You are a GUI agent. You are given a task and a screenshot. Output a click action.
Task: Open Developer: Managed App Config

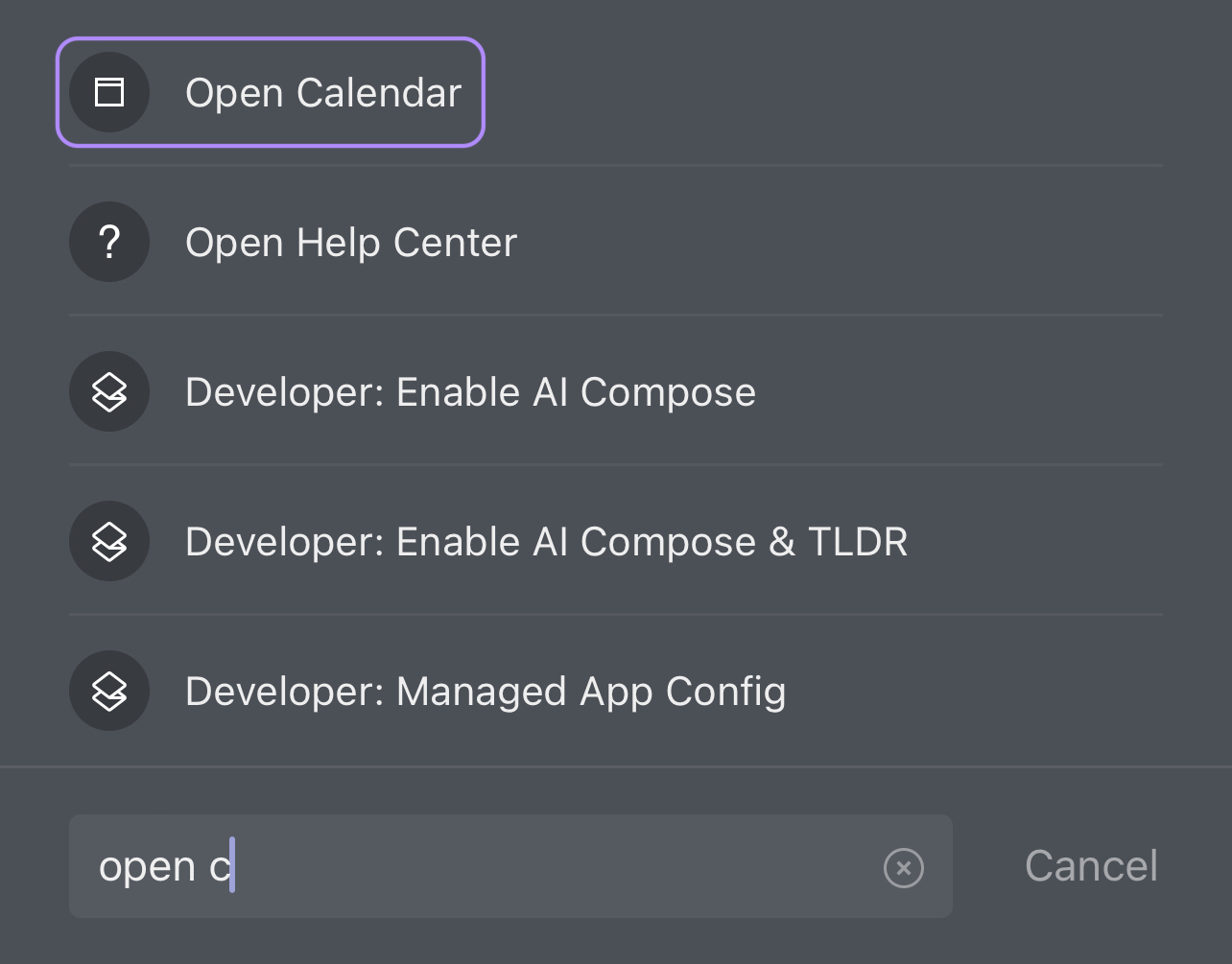[x=616, y=691]
